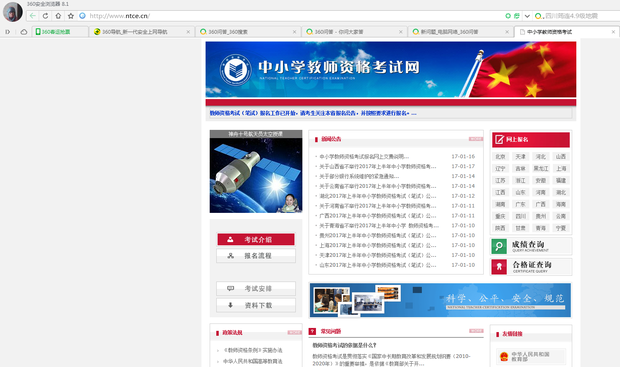
Task: Click the red certificate query icon
Action: pos(499,267)
